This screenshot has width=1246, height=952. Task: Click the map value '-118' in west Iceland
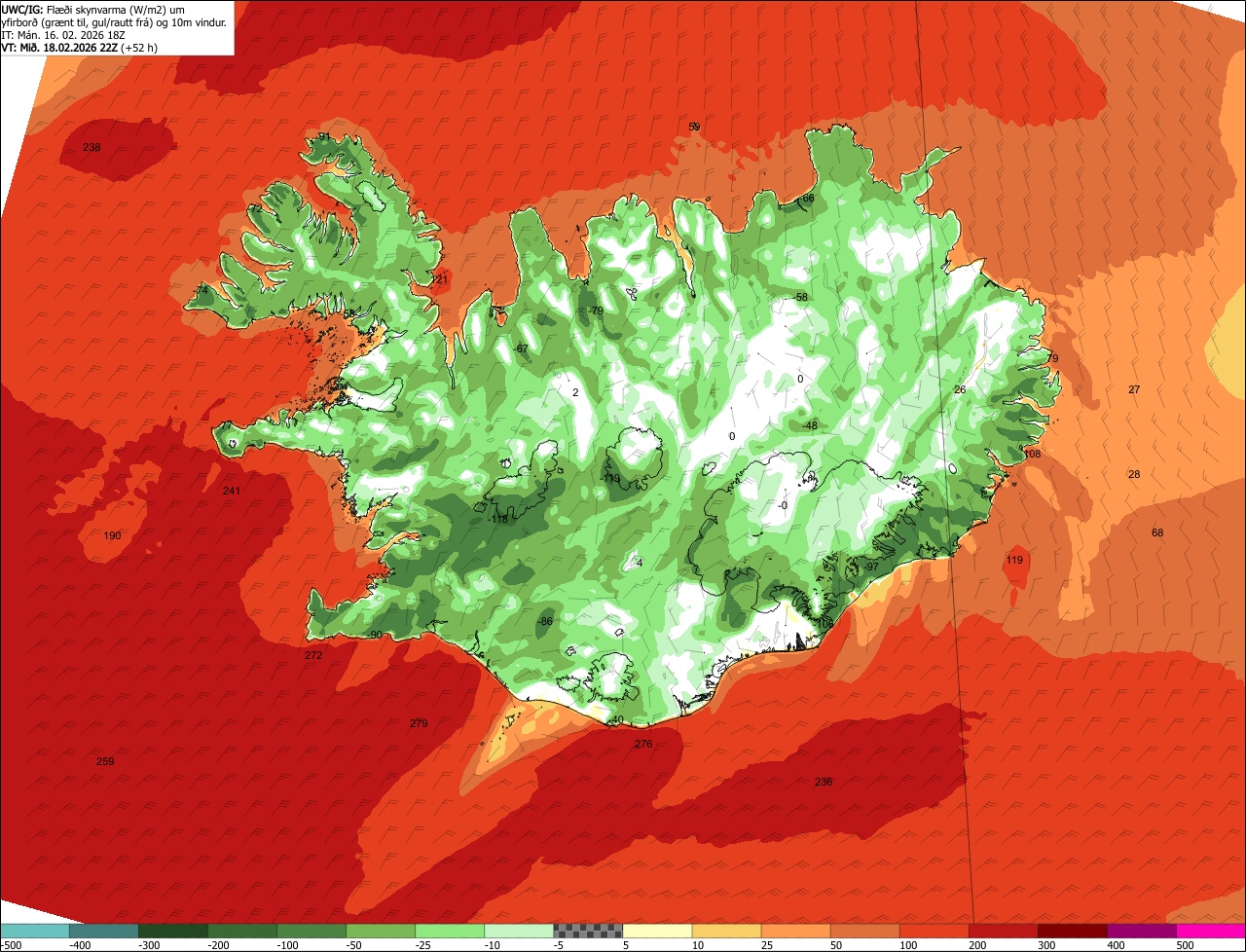pos(497,519)
